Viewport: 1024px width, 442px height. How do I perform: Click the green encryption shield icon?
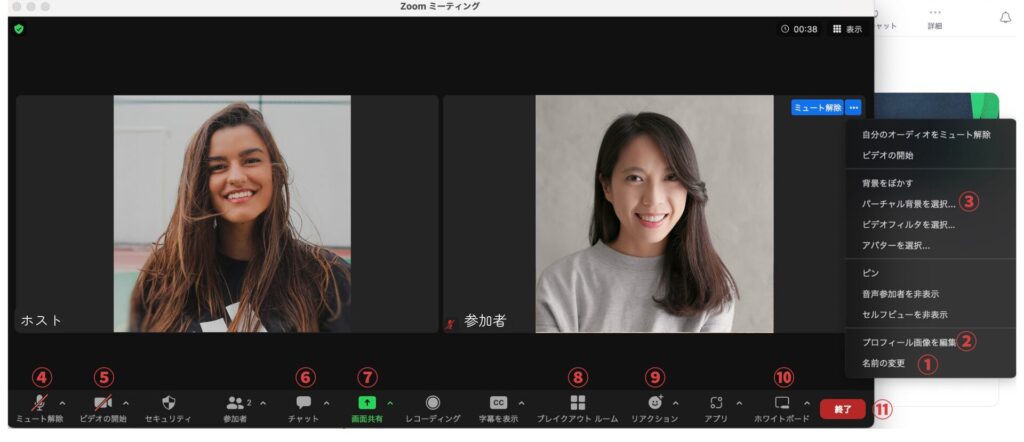(19, 29)
